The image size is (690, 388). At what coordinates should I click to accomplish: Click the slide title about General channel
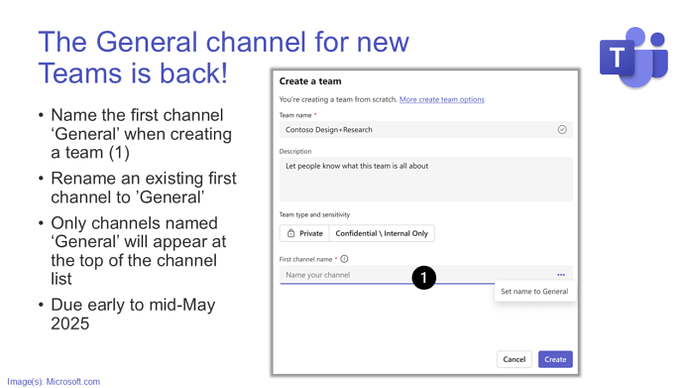coord(224,57)
